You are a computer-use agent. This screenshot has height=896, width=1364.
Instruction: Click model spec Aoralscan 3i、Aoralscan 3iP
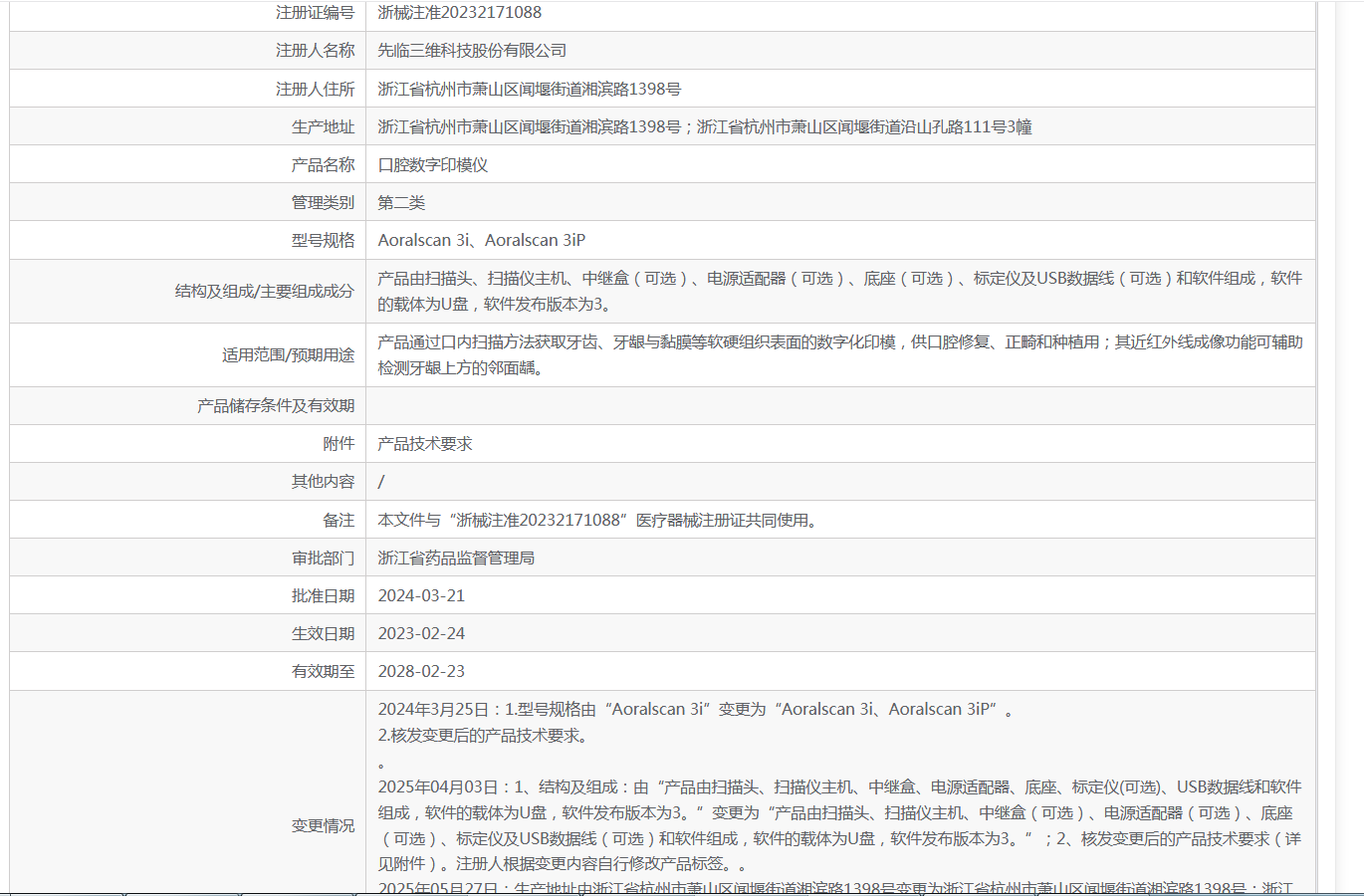click(x=481, y=240)
